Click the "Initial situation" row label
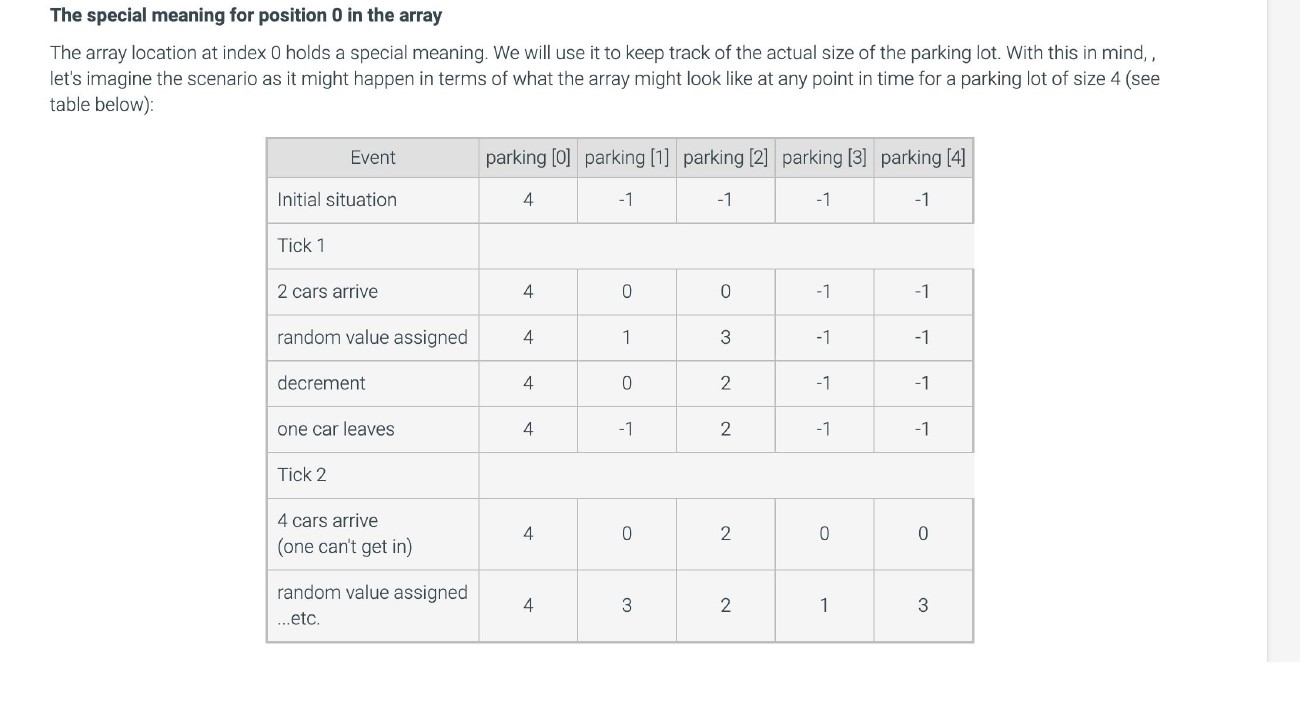The height and width of the screenshot is (701, 1300). 337,200
